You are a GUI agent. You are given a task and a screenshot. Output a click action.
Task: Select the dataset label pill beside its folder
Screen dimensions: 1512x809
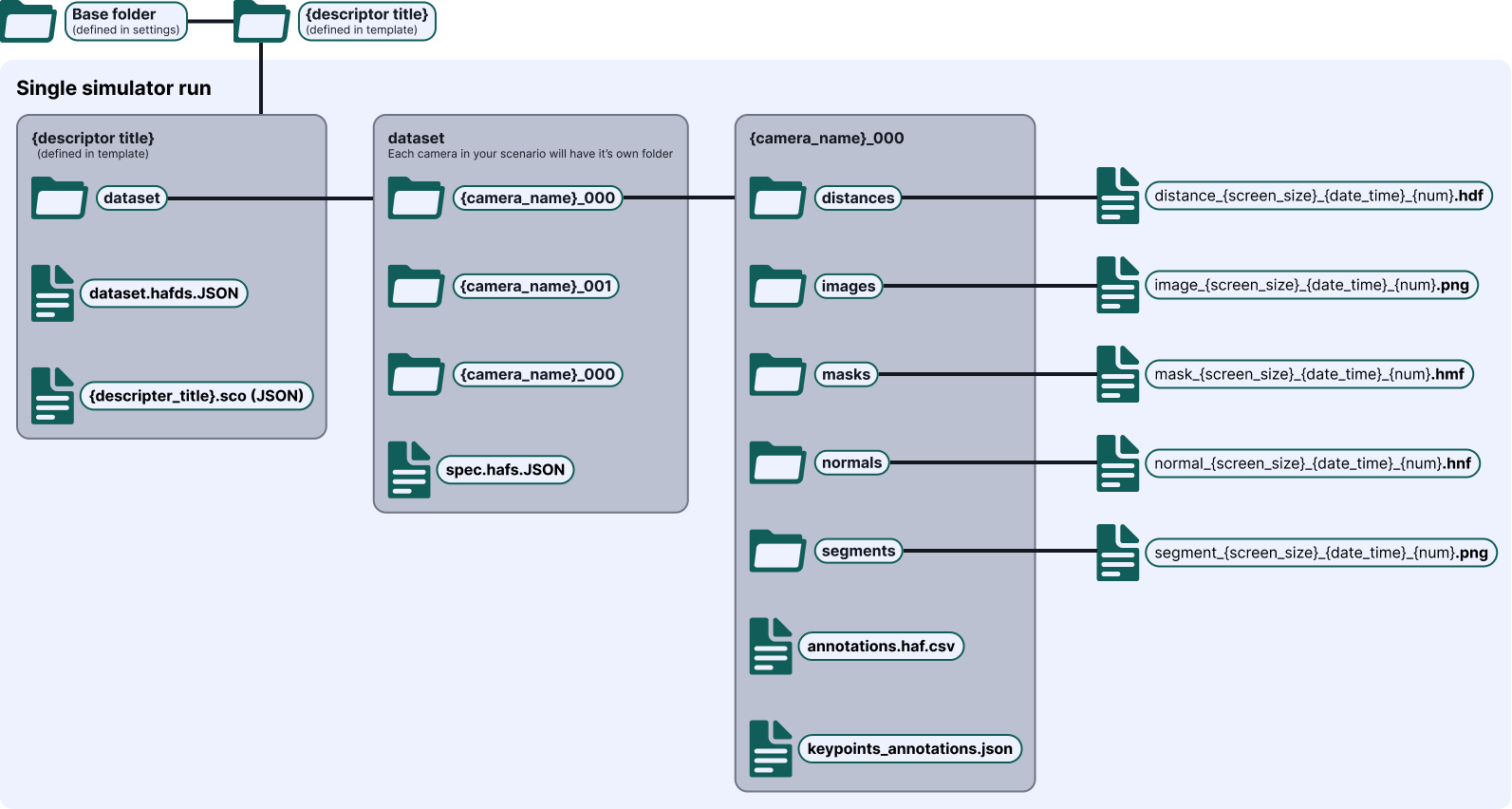point(132,198)
